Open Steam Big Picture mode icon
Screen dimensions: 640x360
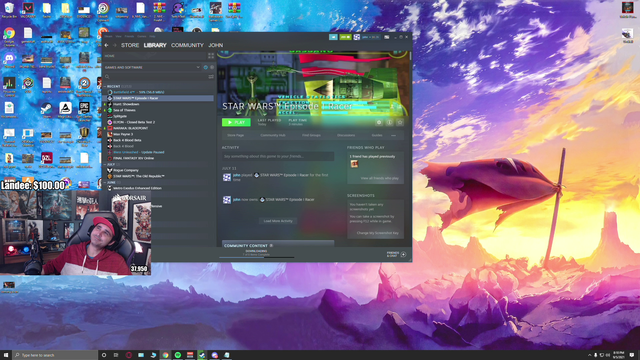pos(387,37)
